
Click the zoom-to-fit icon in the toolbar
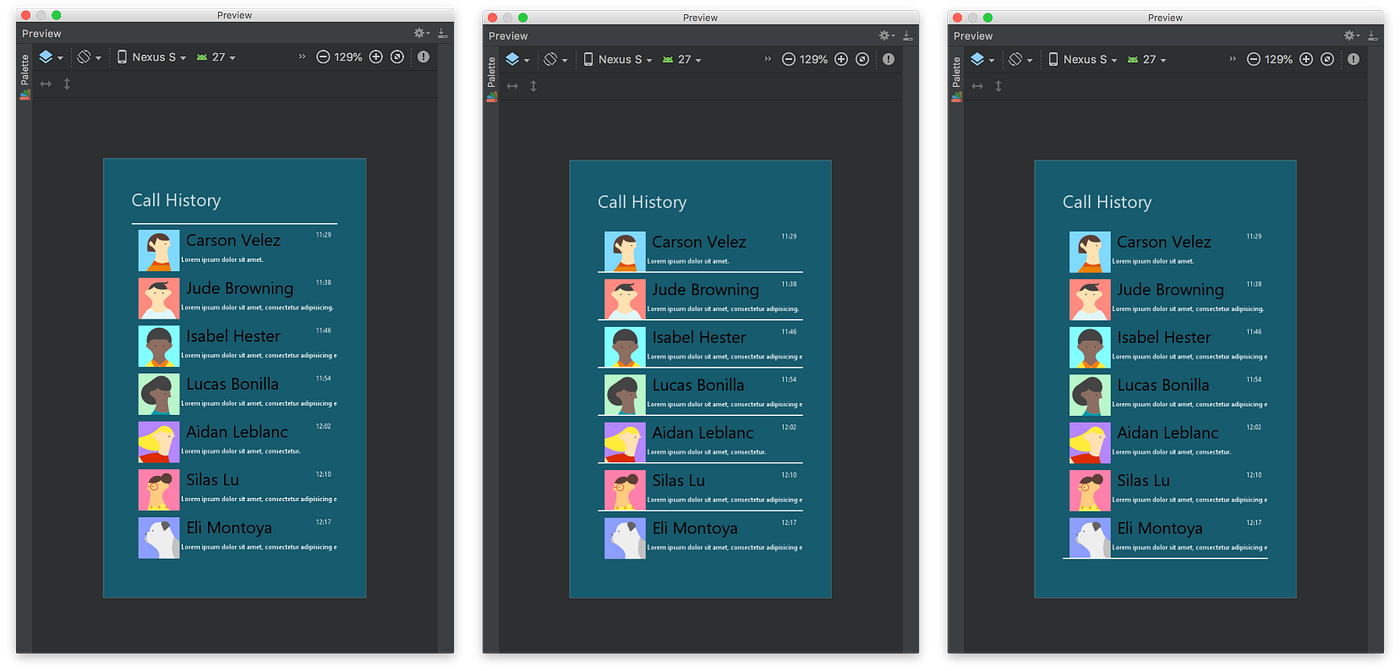[396, 57]
